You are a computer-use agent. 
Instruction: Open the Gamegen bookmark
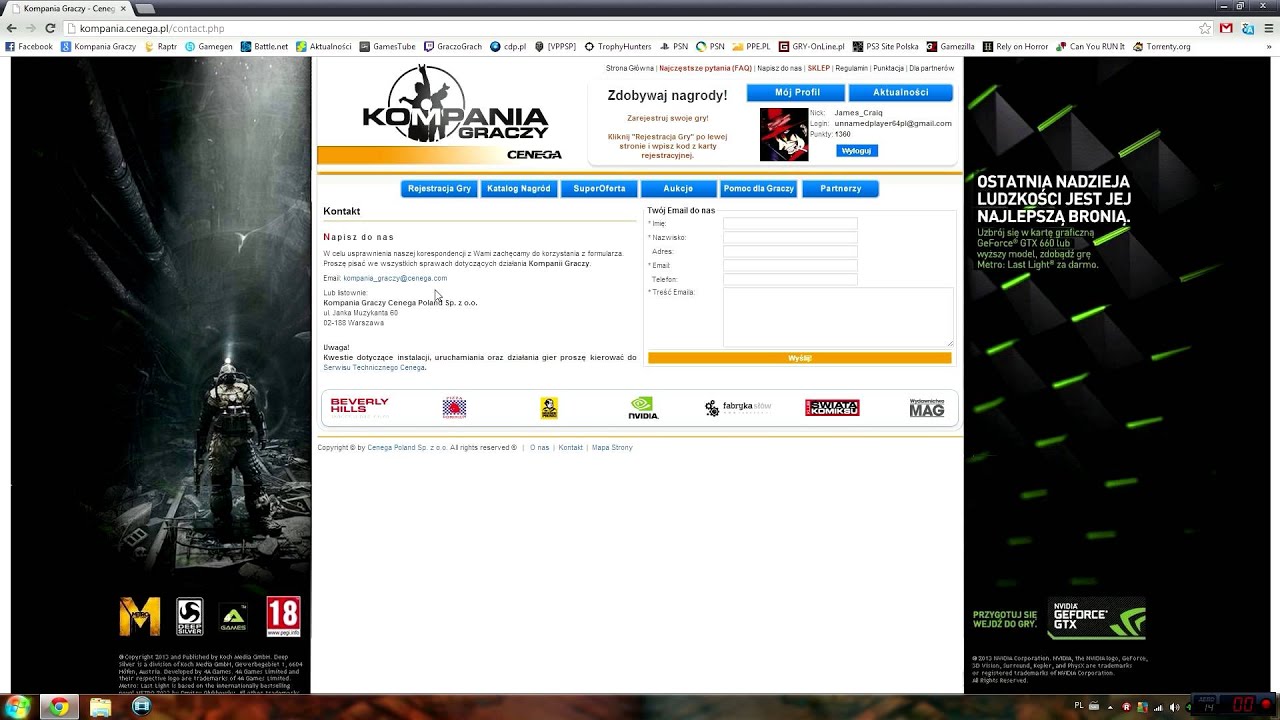point(208,47)
